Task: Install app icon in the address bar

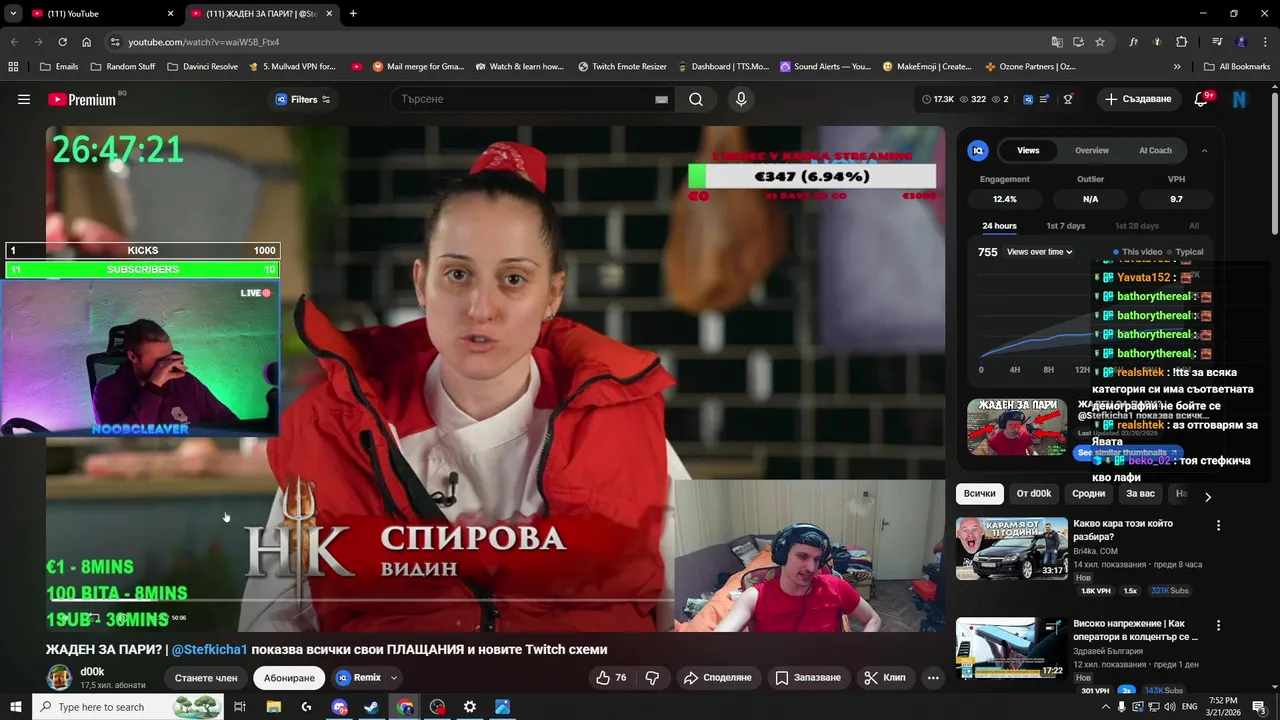Action: click(1078, 42)
